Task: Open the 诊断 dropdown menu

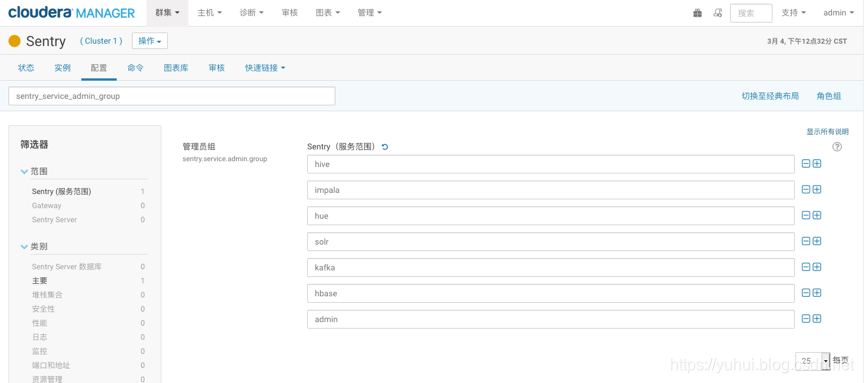Action: pyautogui.click(x=251, y=13)
